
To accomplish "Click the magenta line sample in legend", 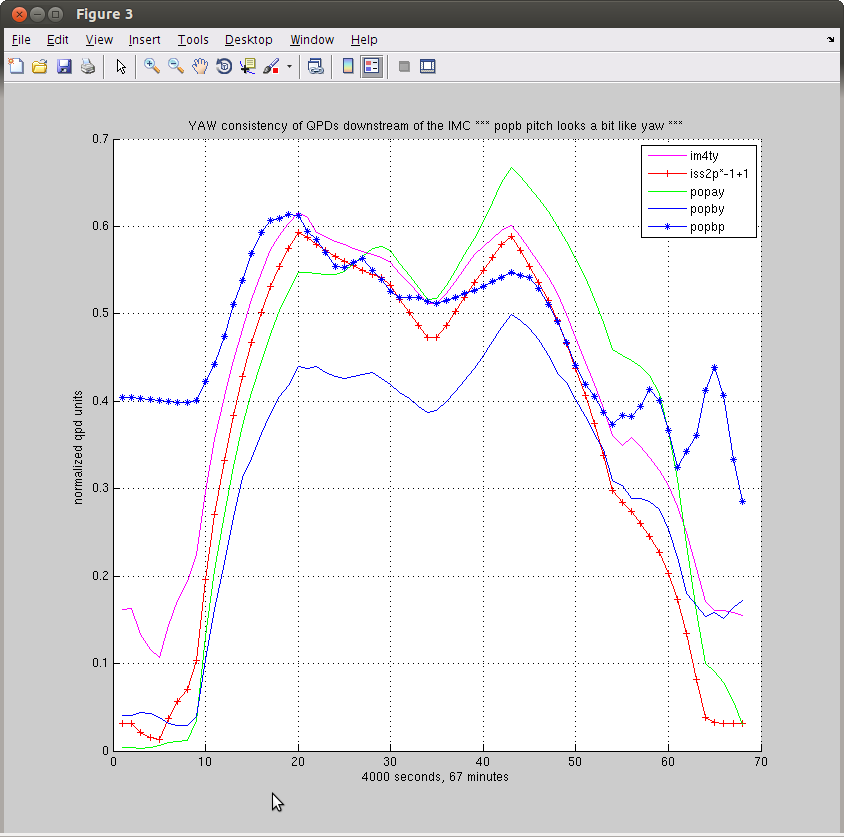I will click(667, 156).
